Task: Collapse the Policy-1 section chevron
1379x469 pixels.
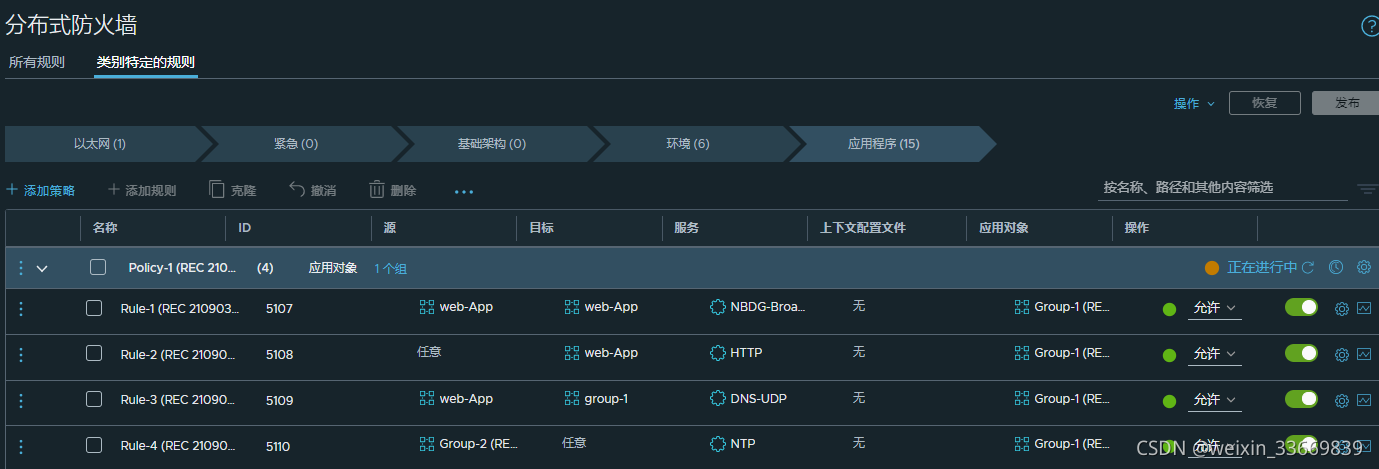Action: click(x=42, y=268)
